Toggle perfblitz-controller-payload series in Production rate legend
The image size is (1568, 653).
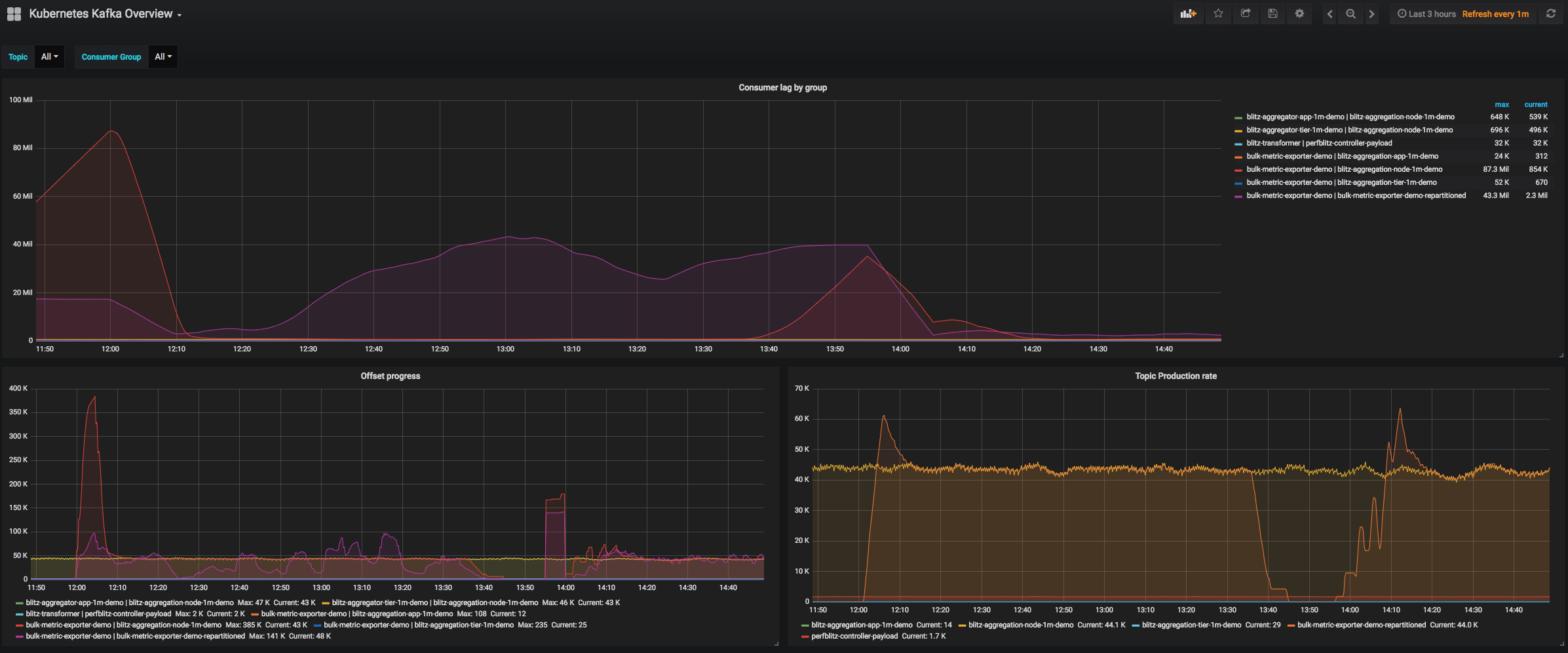pos(854,636)
